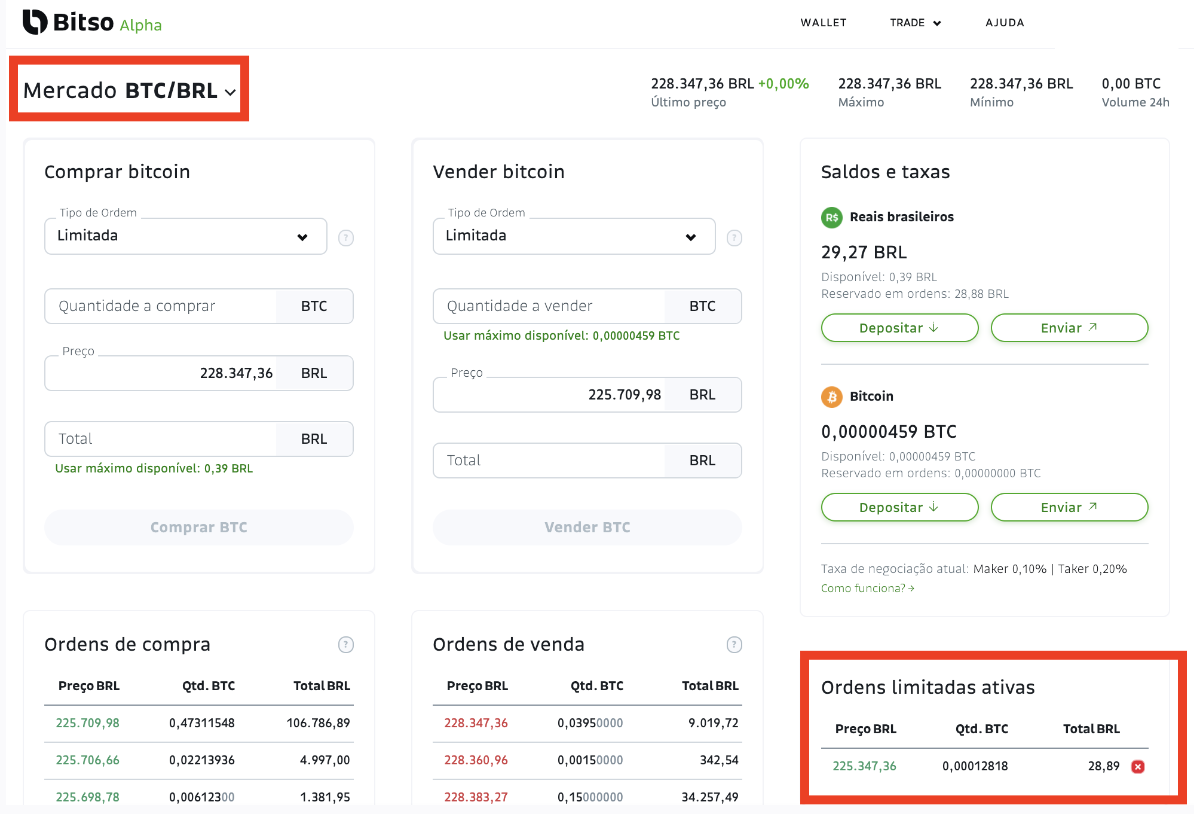Open help tooltip beside buy order type
Image resolution: width=1194 pixels, height=814 pixels.
[346, 238]
